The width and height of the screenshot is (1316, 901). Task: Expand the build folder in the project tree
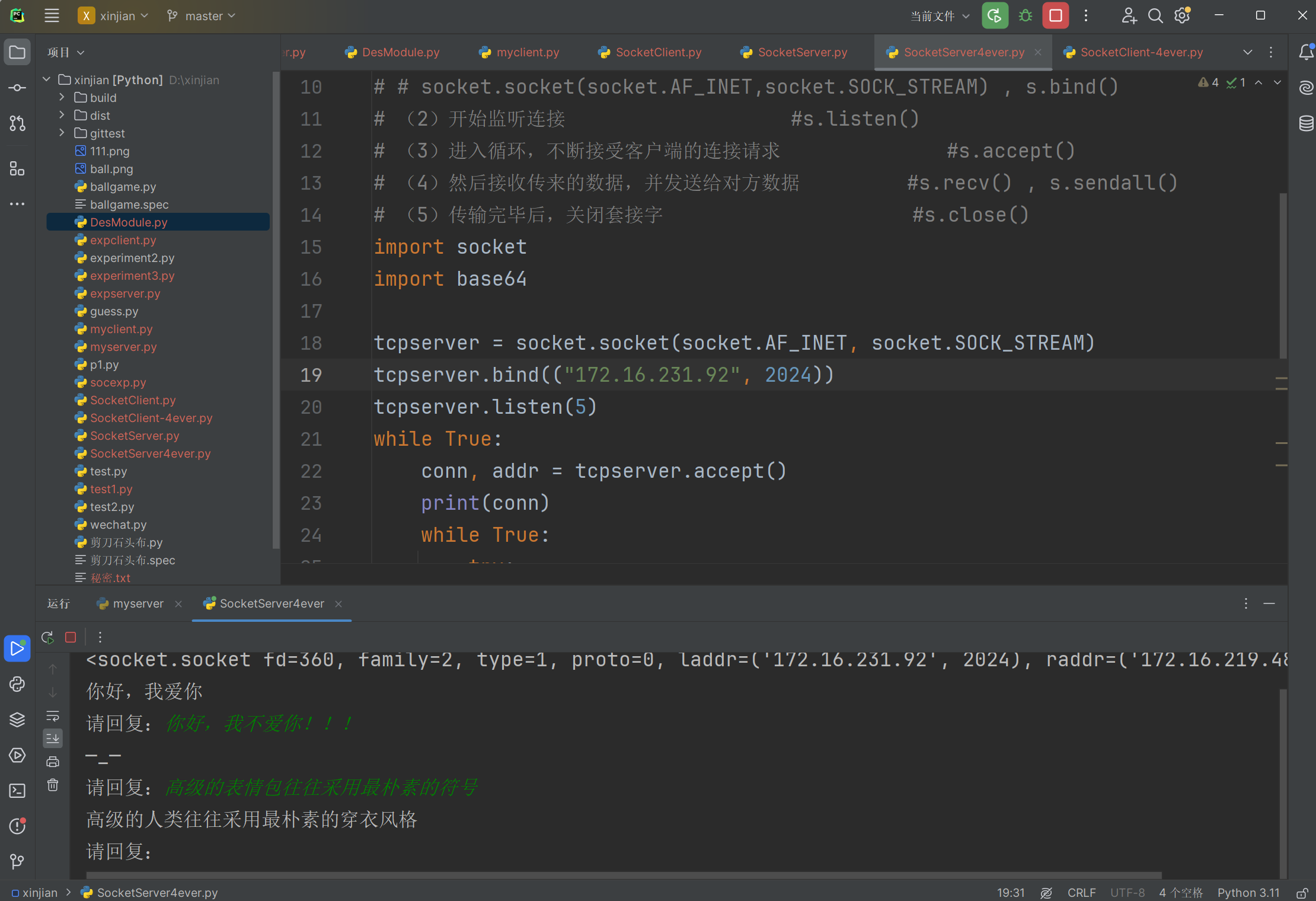[x=62, y=97]
